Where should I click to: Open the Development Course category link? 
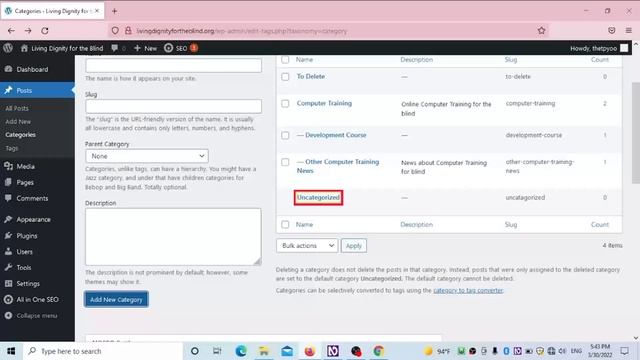336,135
